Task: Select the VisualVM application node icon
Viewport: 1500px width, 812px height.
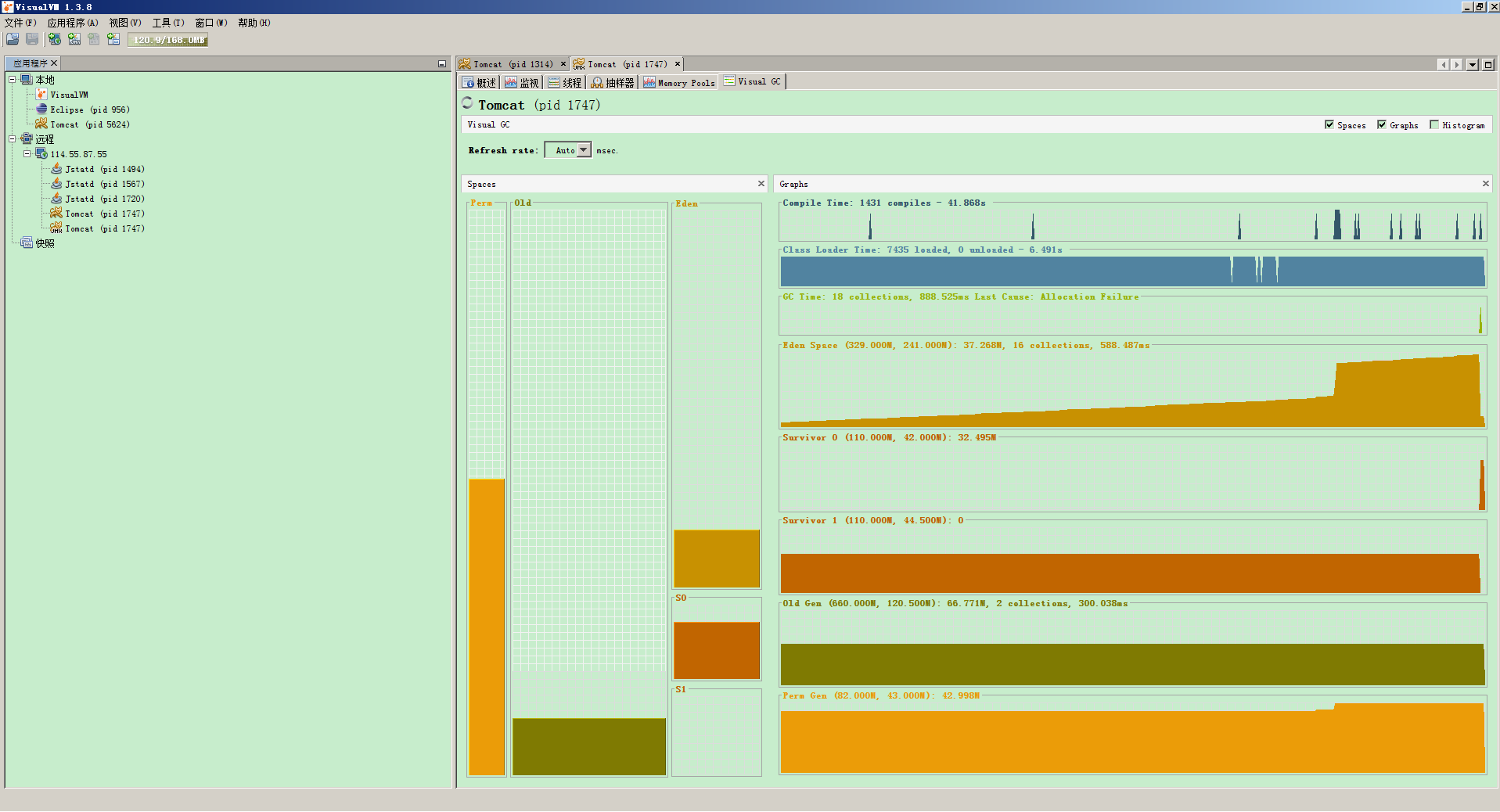Action: pyautogui.click(x=41, y=94)
